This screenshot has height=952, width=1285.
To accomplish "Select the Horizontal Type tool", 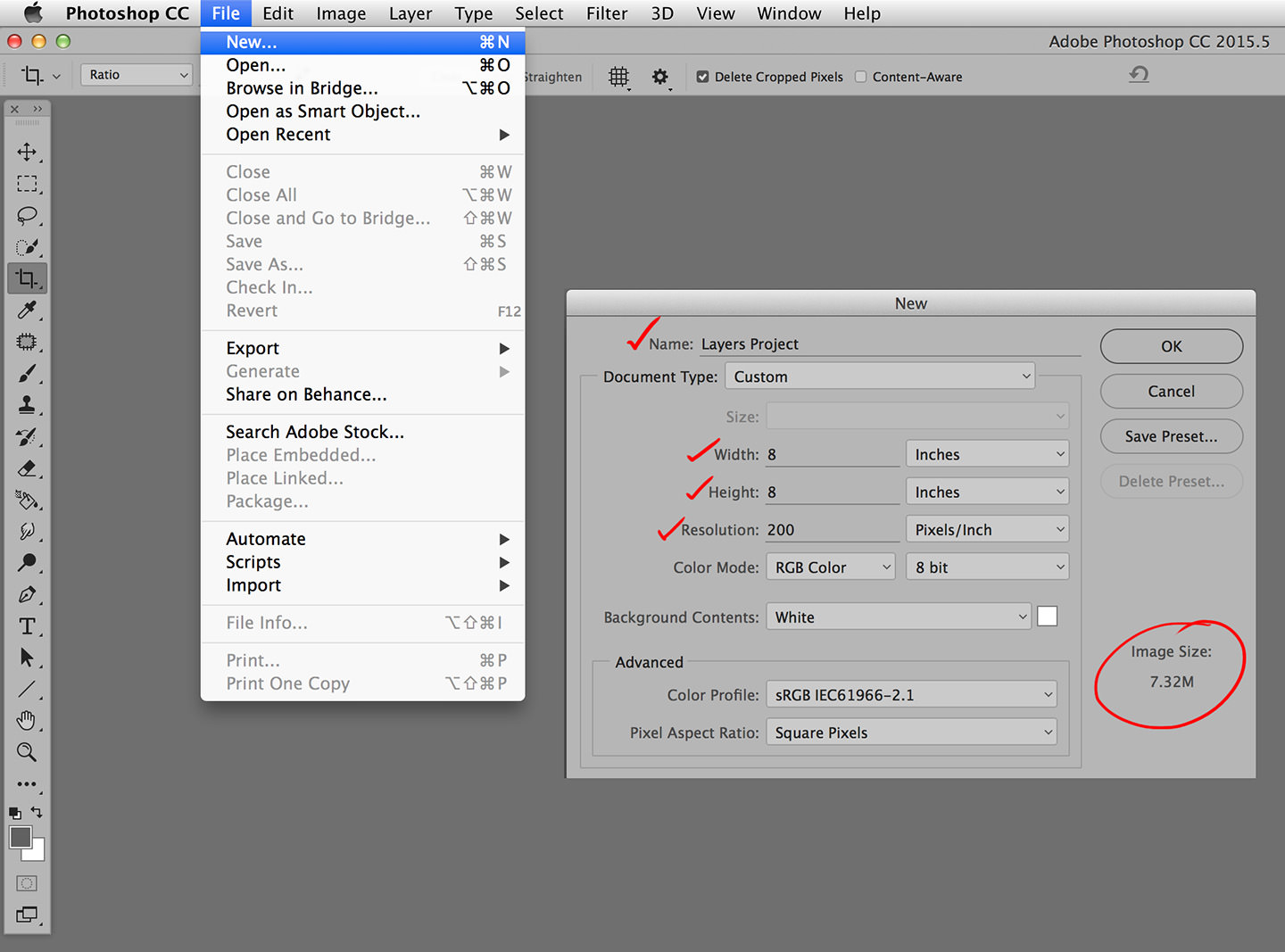I will 27,626.
